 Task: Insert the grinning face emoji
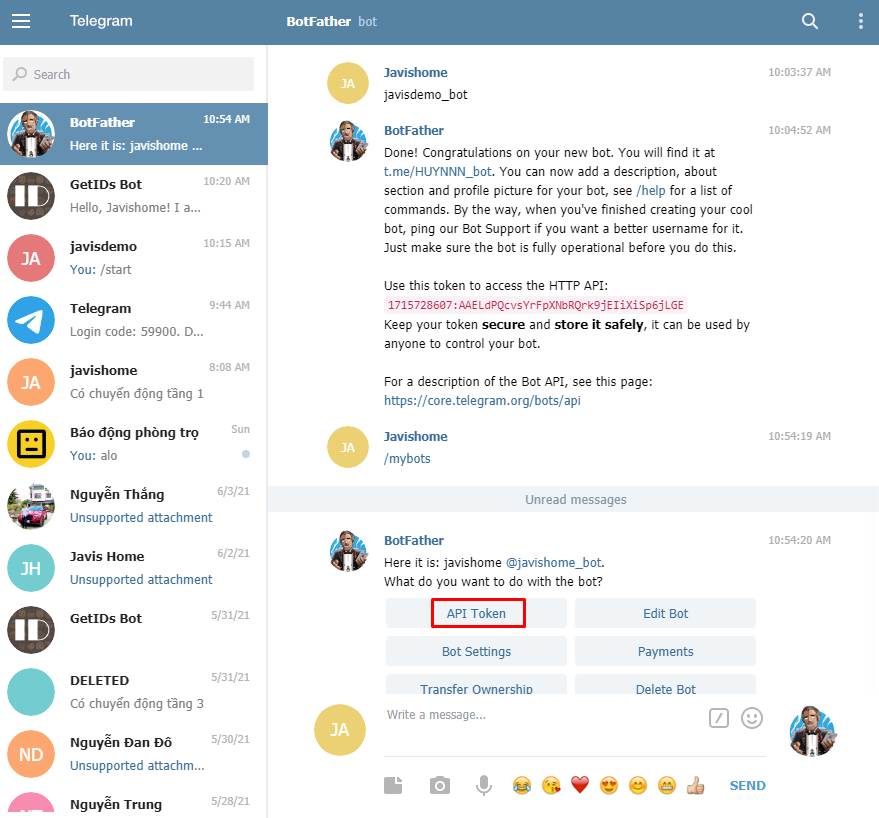667,785
